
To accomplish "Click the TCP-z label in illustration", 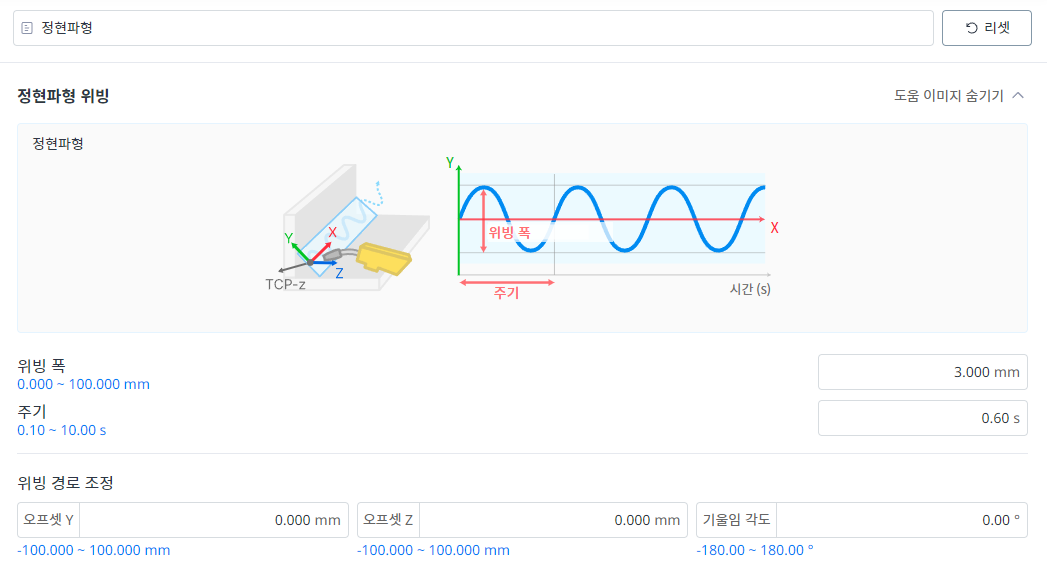I will (285, 285).
